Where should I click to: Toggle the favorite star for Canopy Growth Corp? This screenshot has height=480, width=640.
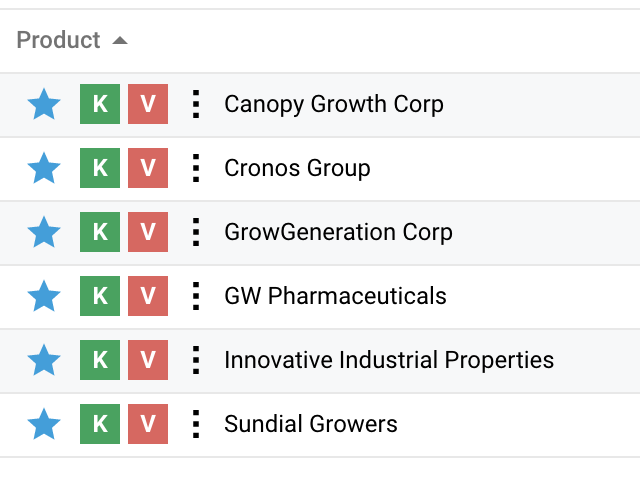[44, 104]
